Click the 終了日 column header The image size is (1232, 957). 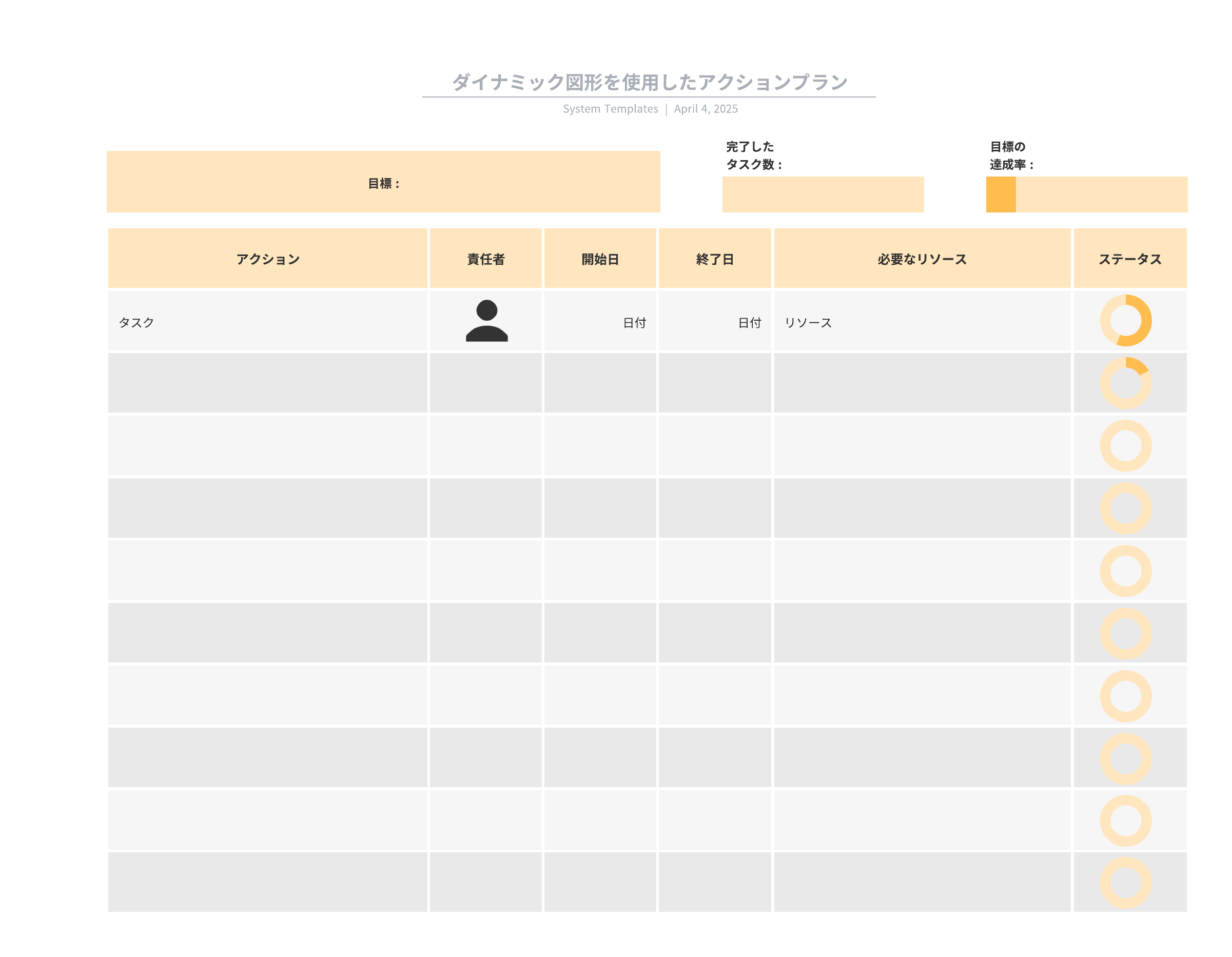[714, 259]
